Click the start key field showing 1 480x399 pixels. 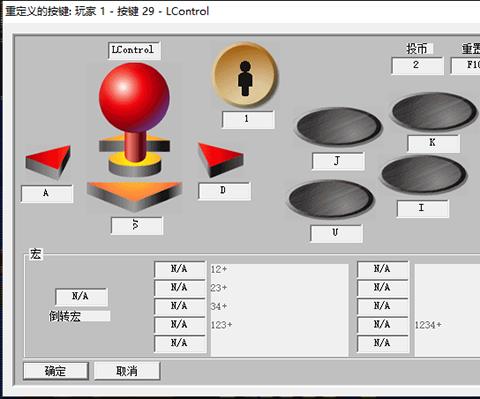pos(248,119)
